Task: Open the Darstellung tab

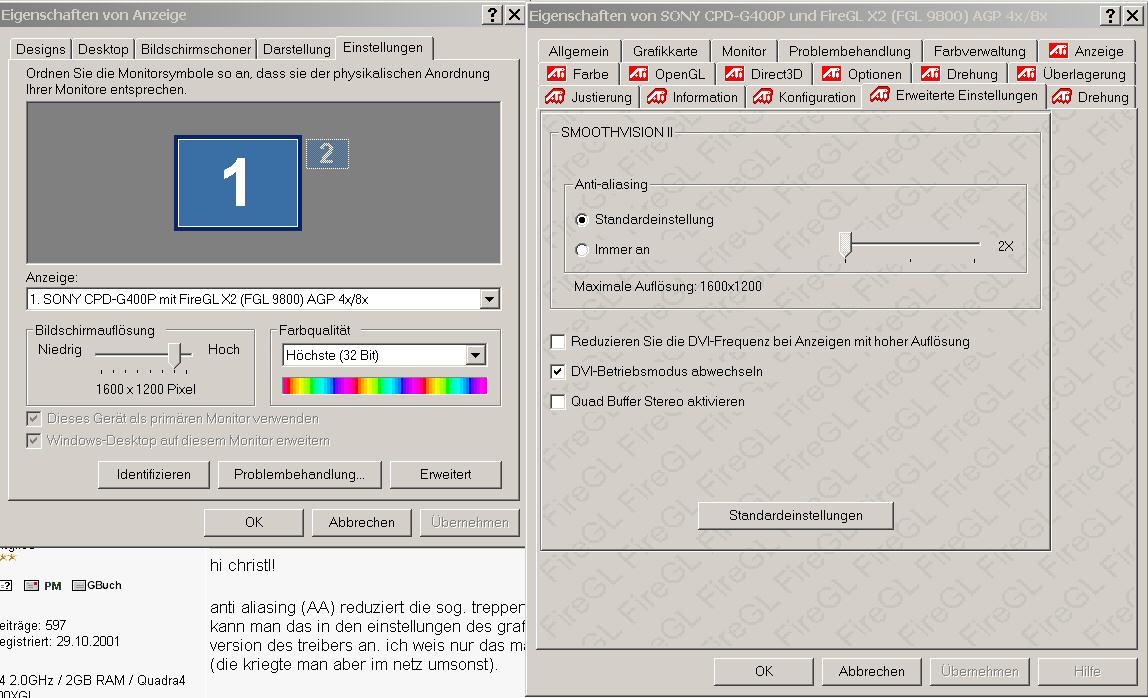Action: coord(297,49)
